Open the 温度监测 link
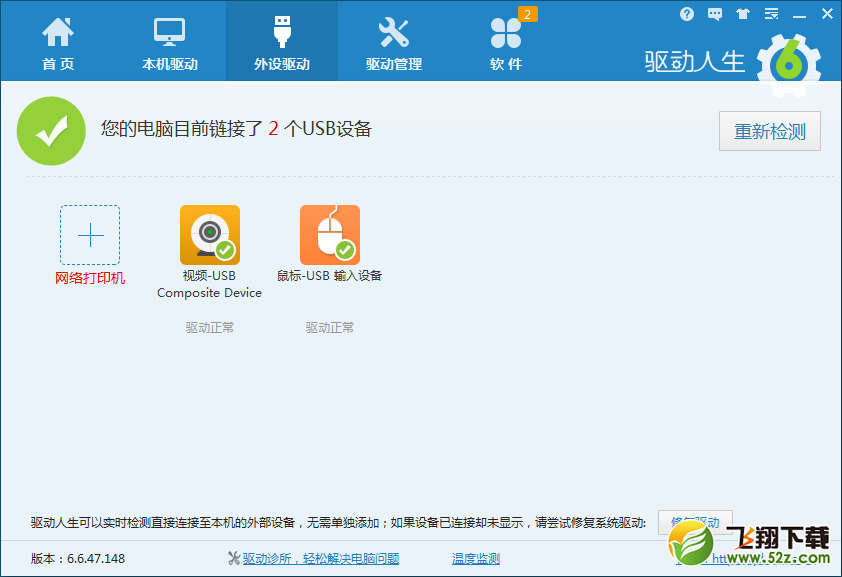Screen dimensions: 842x577 pos(476,559)
